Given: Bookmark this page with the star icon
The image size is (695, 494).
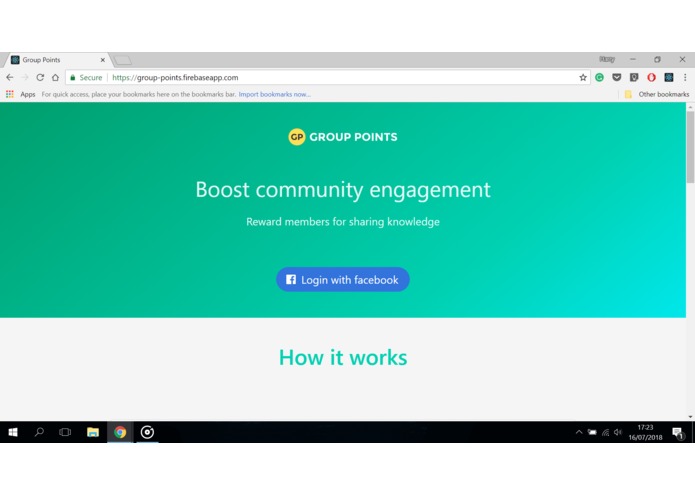Looking at the screenshot, I should click(x=583, y=78).
